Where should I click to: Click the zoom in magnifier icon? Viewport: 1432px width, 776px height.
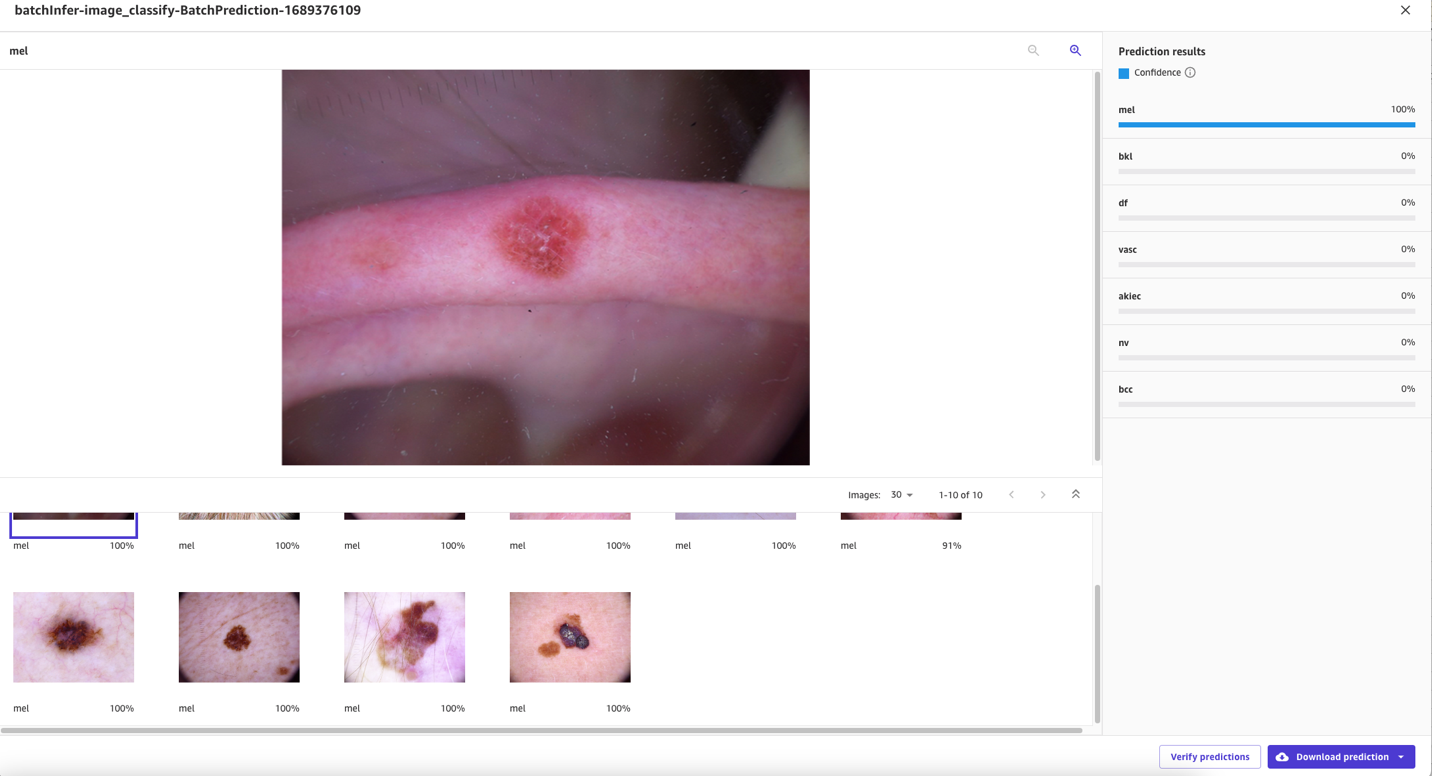(1075, 50)
